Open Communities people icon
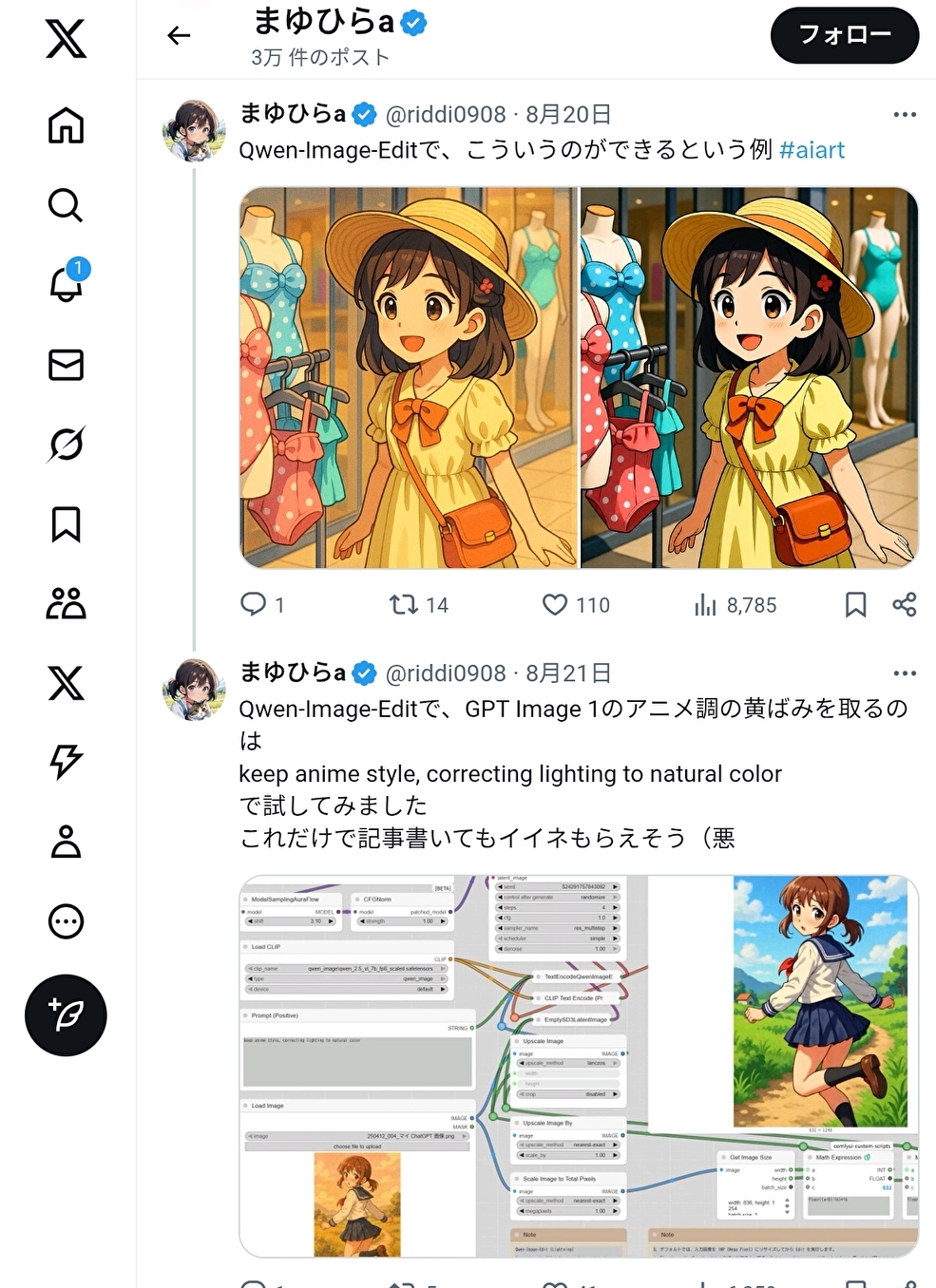 click(66, 603)
